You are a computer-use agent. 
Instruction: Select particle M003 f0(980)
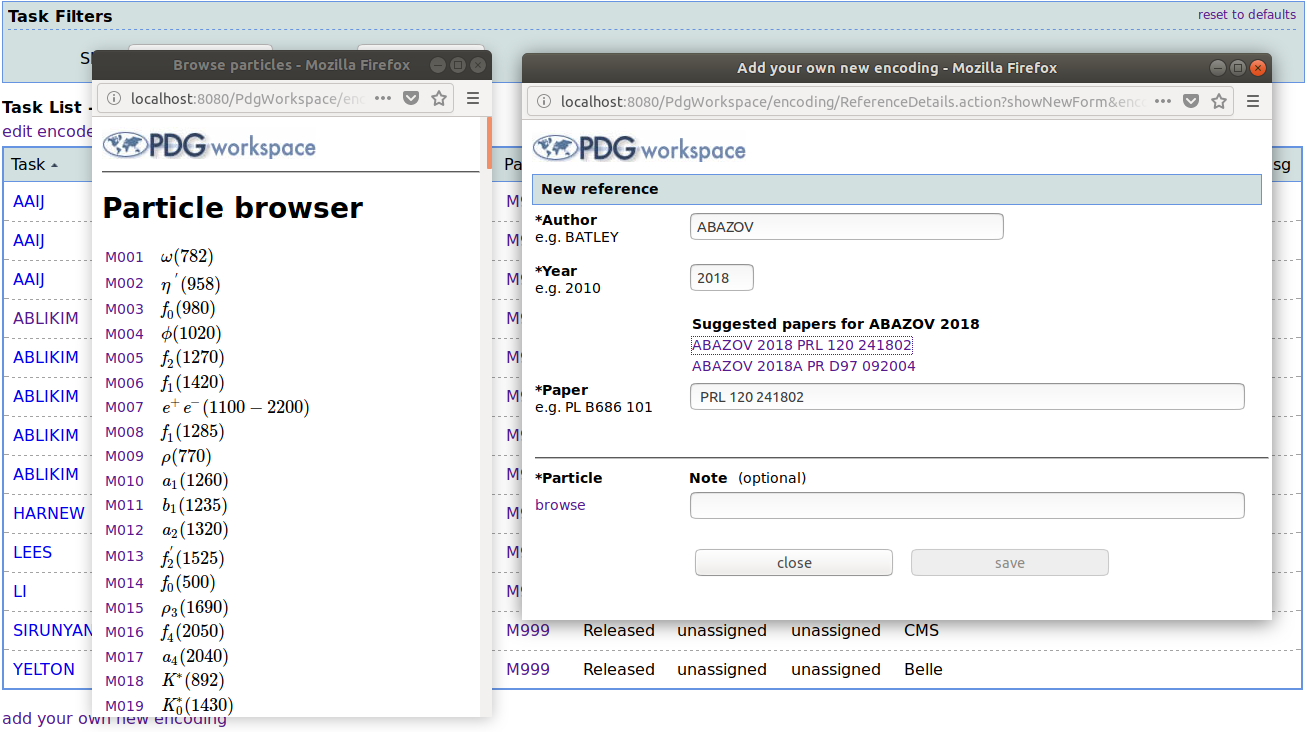click(125, 309)
